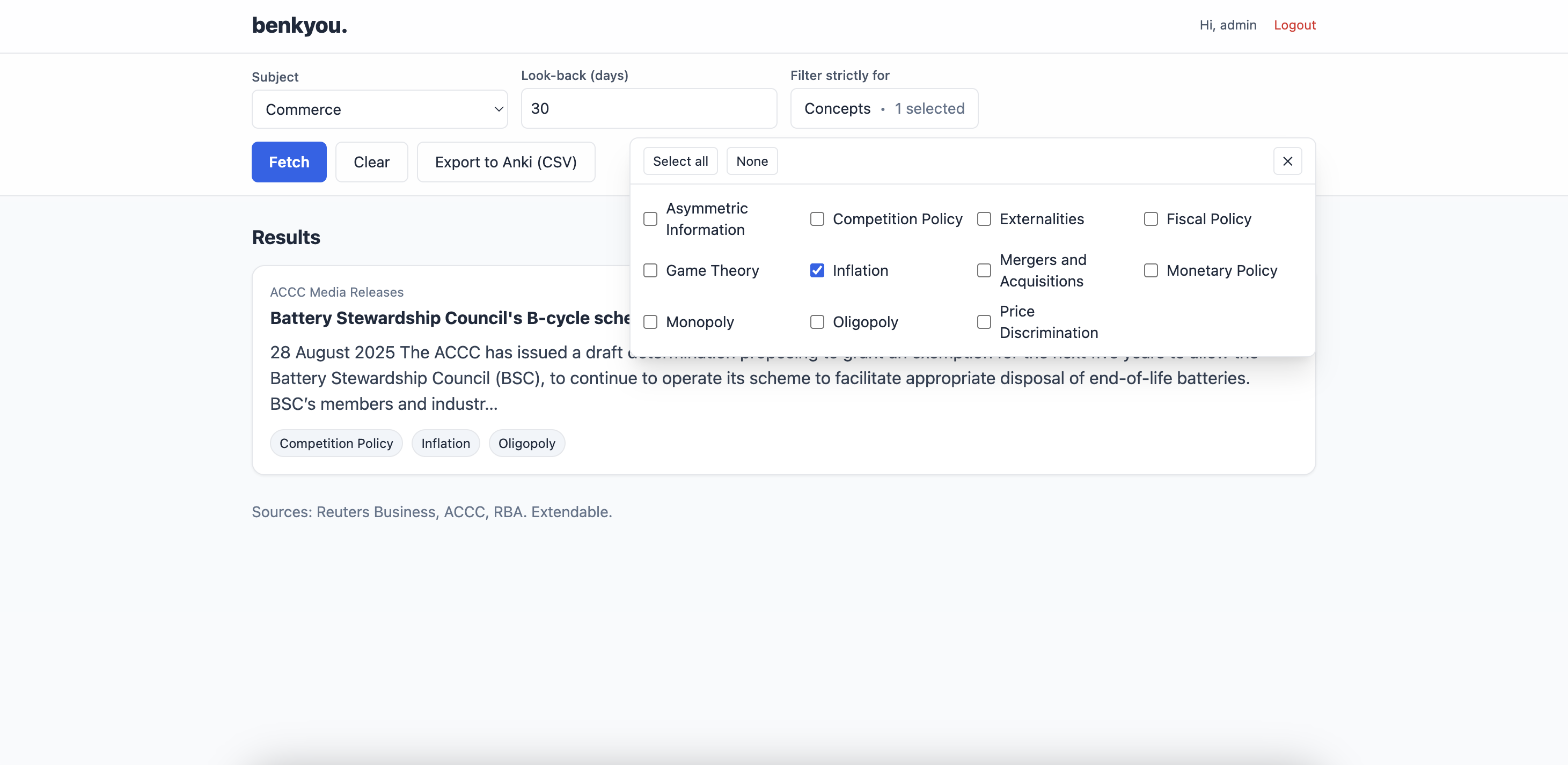
Task: Enable the Oligopoly concept checkbox
Action: coord(817,322)
